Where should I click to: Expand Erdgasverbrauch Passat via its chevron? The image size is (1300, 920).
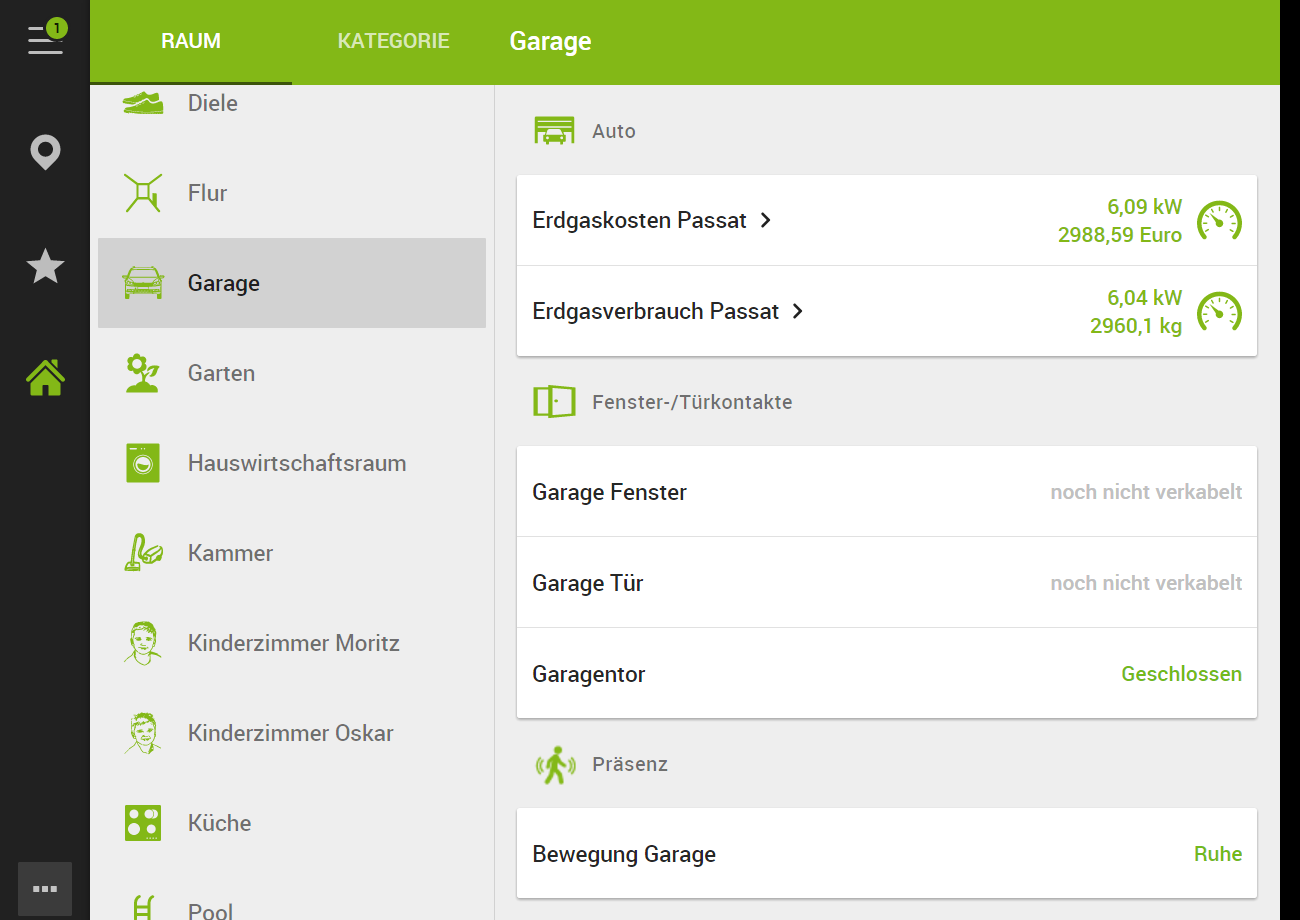[798, 311]
